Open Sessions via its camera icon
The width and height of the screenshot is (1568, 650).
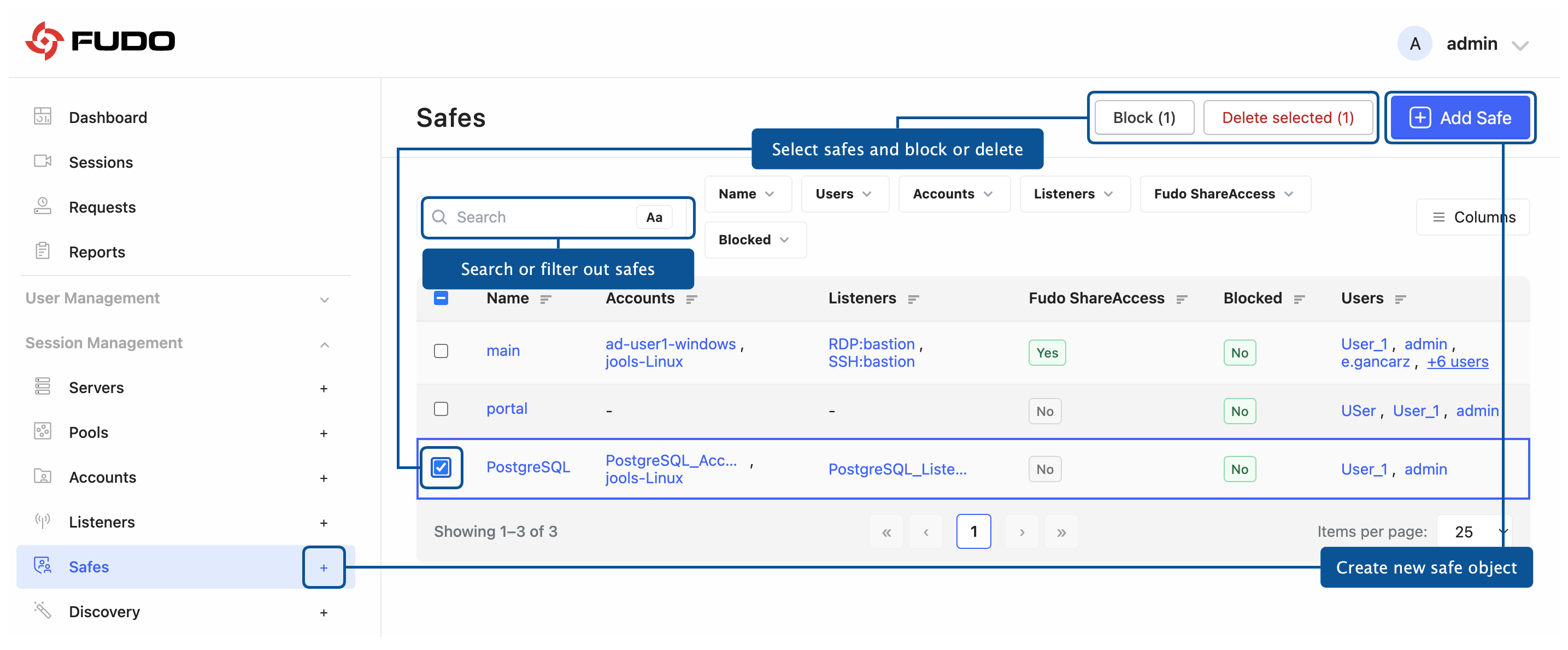click(x=43, y=161)
